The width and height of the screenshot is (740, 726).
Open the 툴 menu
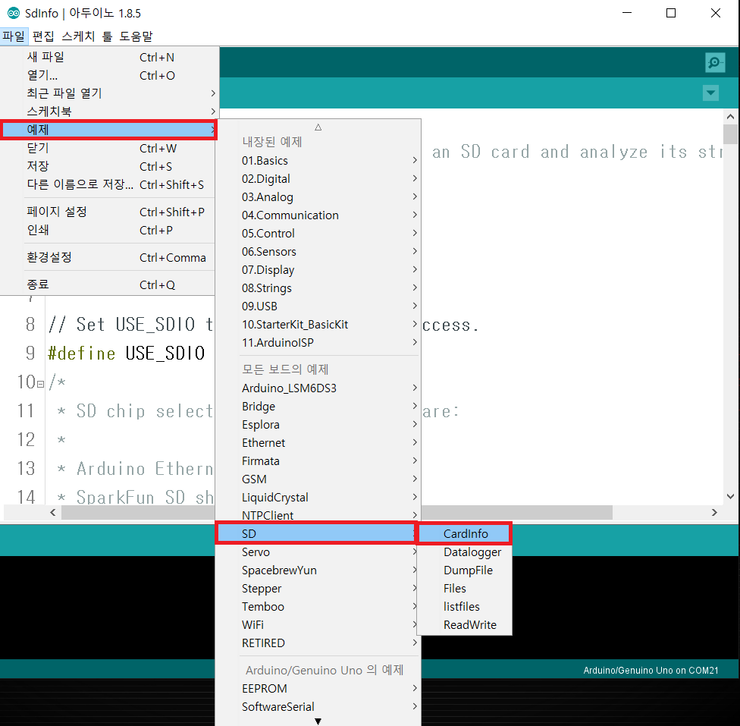108,36
